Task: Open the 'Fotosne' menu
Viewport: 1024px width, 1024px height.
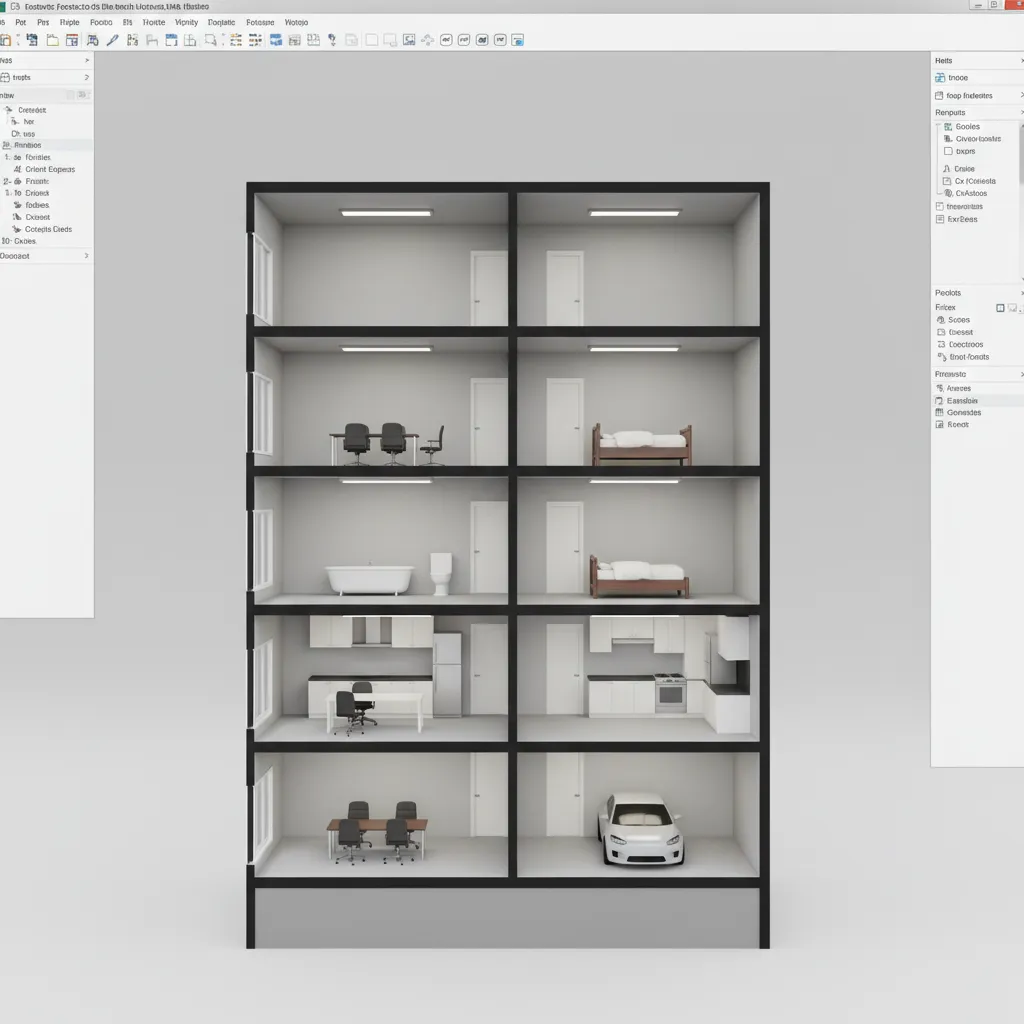Action: pos(260,22)
